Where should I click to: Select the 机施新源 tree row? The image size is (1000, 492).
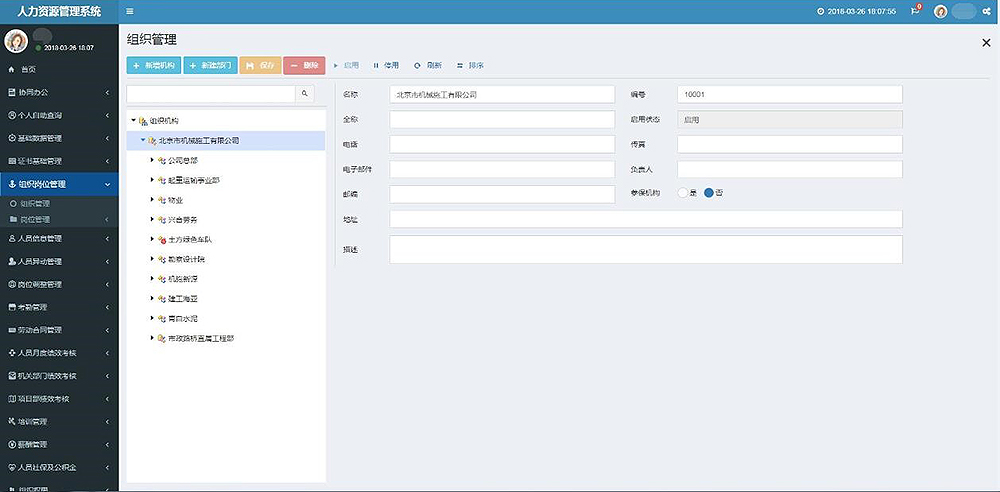pyautogui.click(x=226, y=279)
